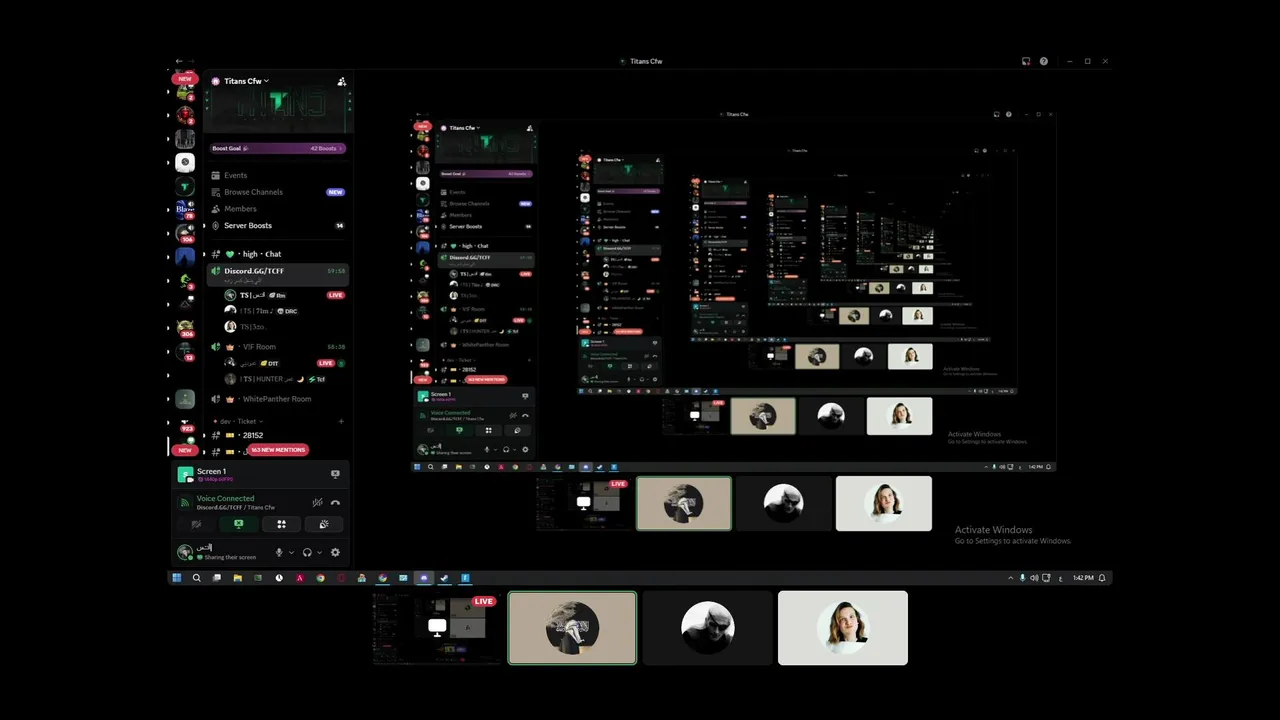
Task: Open the Screen 1 stream details
Action: 212,474
